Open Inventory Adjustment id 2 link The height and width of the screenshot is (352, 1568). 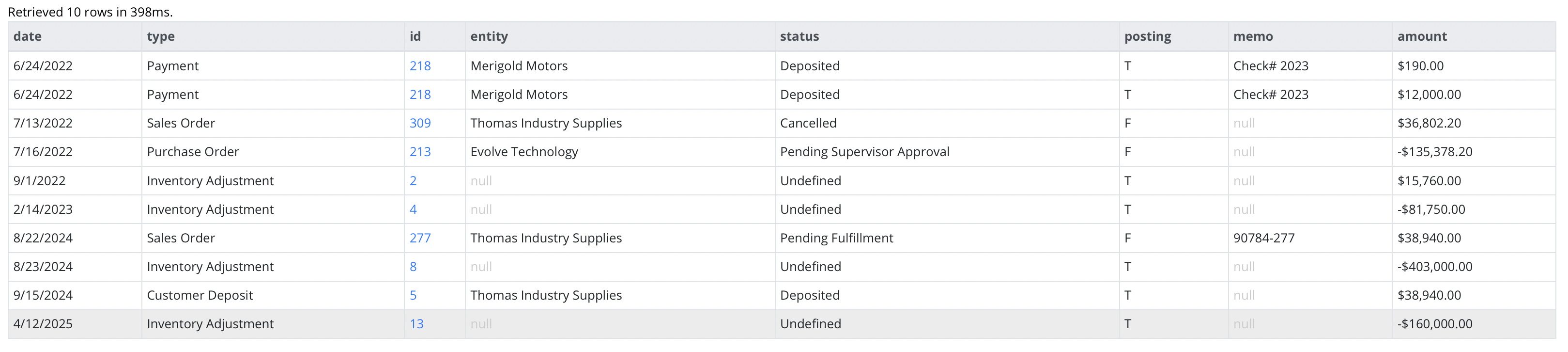pyautogui.click(x=413, y=181)
